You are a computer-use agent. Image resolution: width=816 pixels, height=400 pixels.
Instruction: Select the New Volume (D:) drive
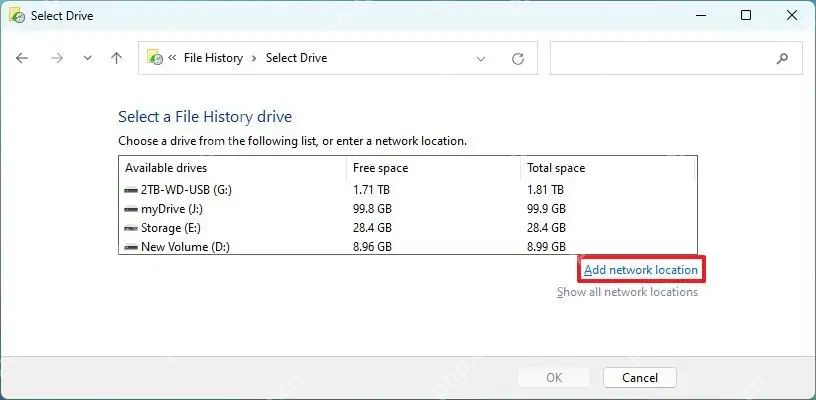click(407, 247)
